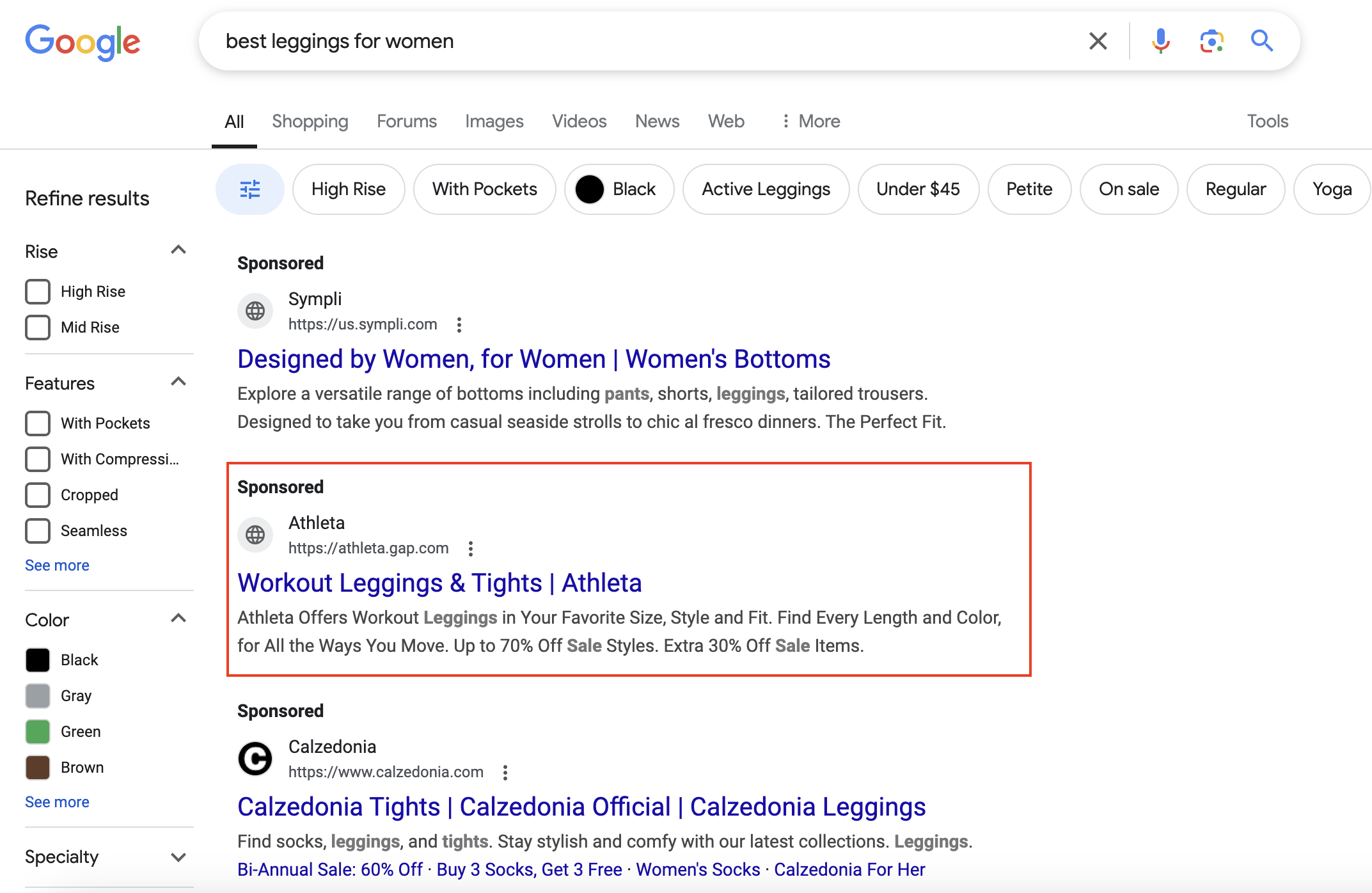Collapse the Rise filter section
Image resolution: width=1372 pixels, height=893 pixels.
coord(178,250)
